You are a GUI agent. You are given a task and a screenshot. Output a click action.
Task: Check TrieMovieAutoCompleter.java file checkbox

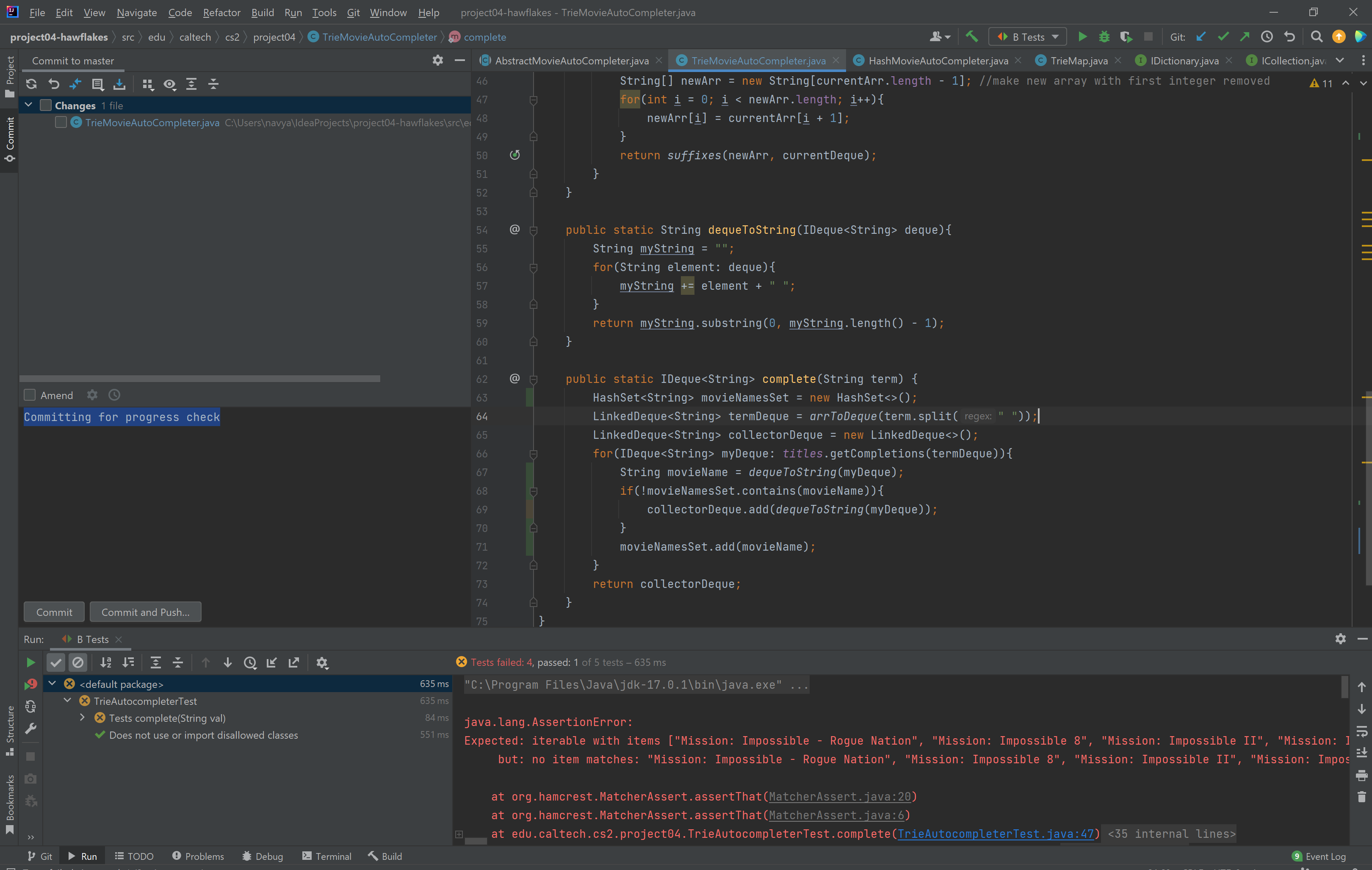[x=61, y=122]
